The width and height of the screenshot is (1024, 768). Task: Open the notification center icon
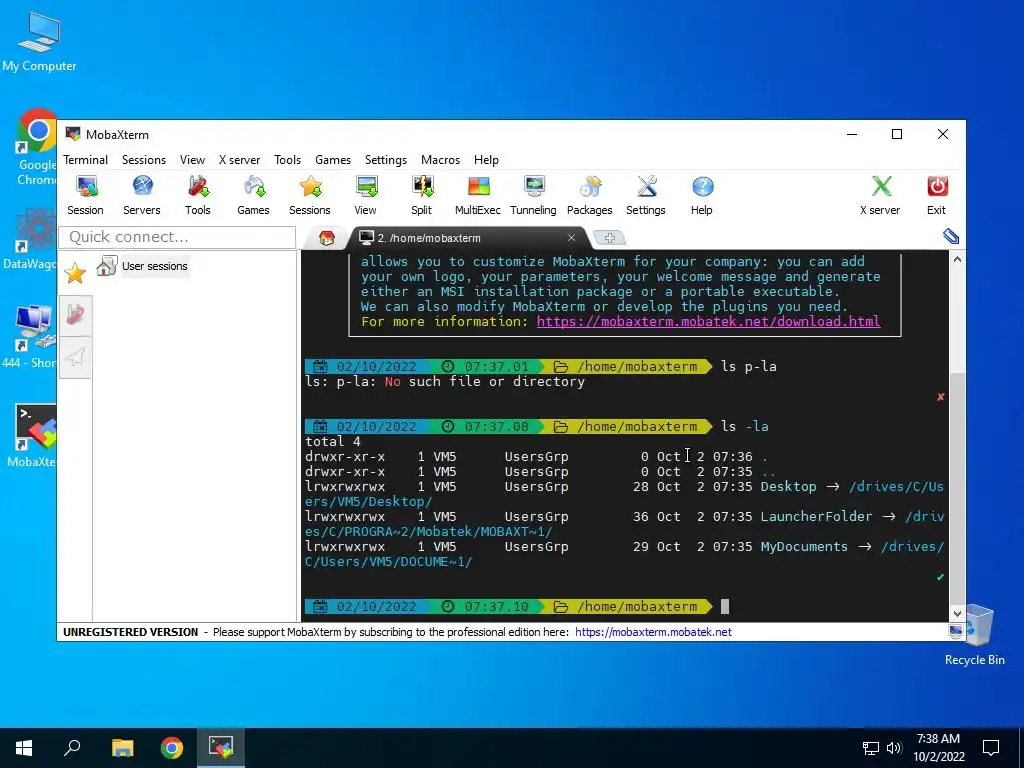pyautogui.click(x=991, y=748)
